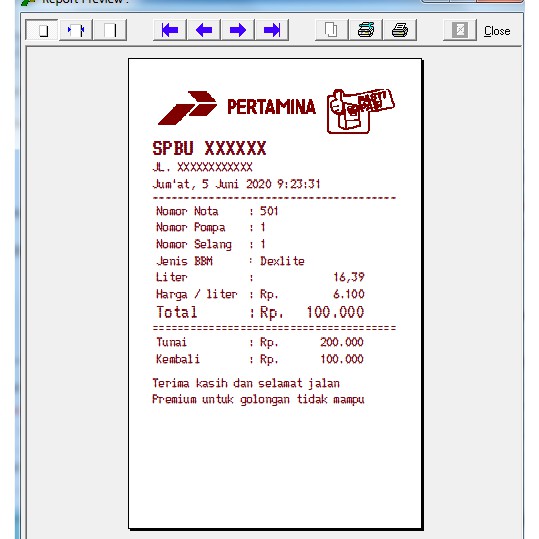
Task: Toggle the zoom-to-page-width button
Action: 110,30
